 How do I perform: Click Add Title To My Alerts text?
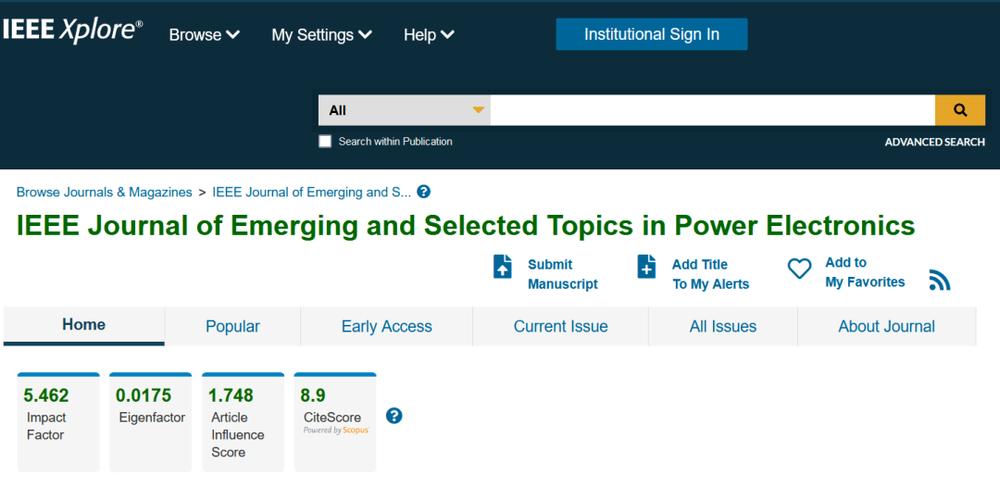710,274
